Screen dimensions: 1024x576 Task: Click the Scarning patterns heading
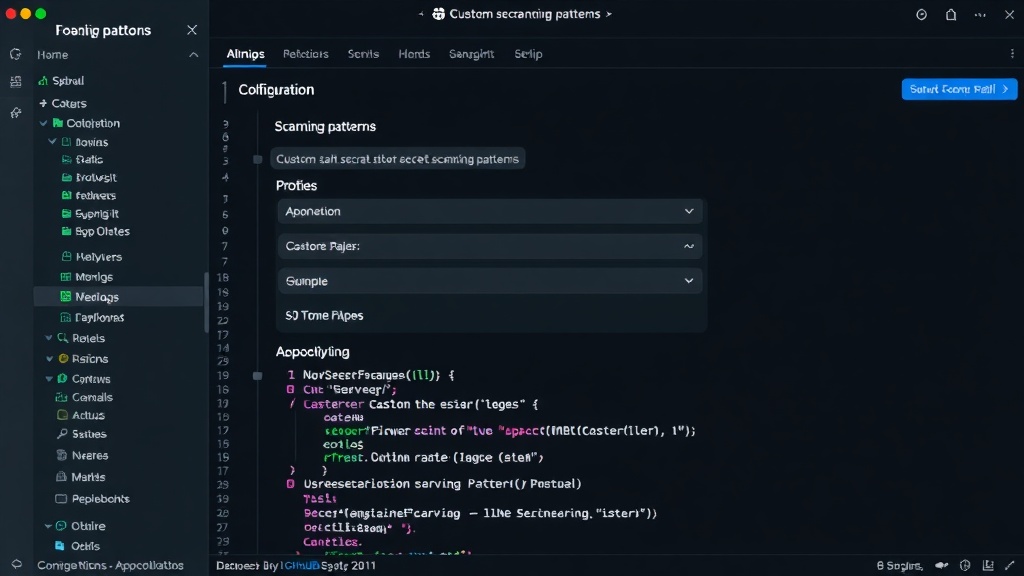(x=325, y=127)
